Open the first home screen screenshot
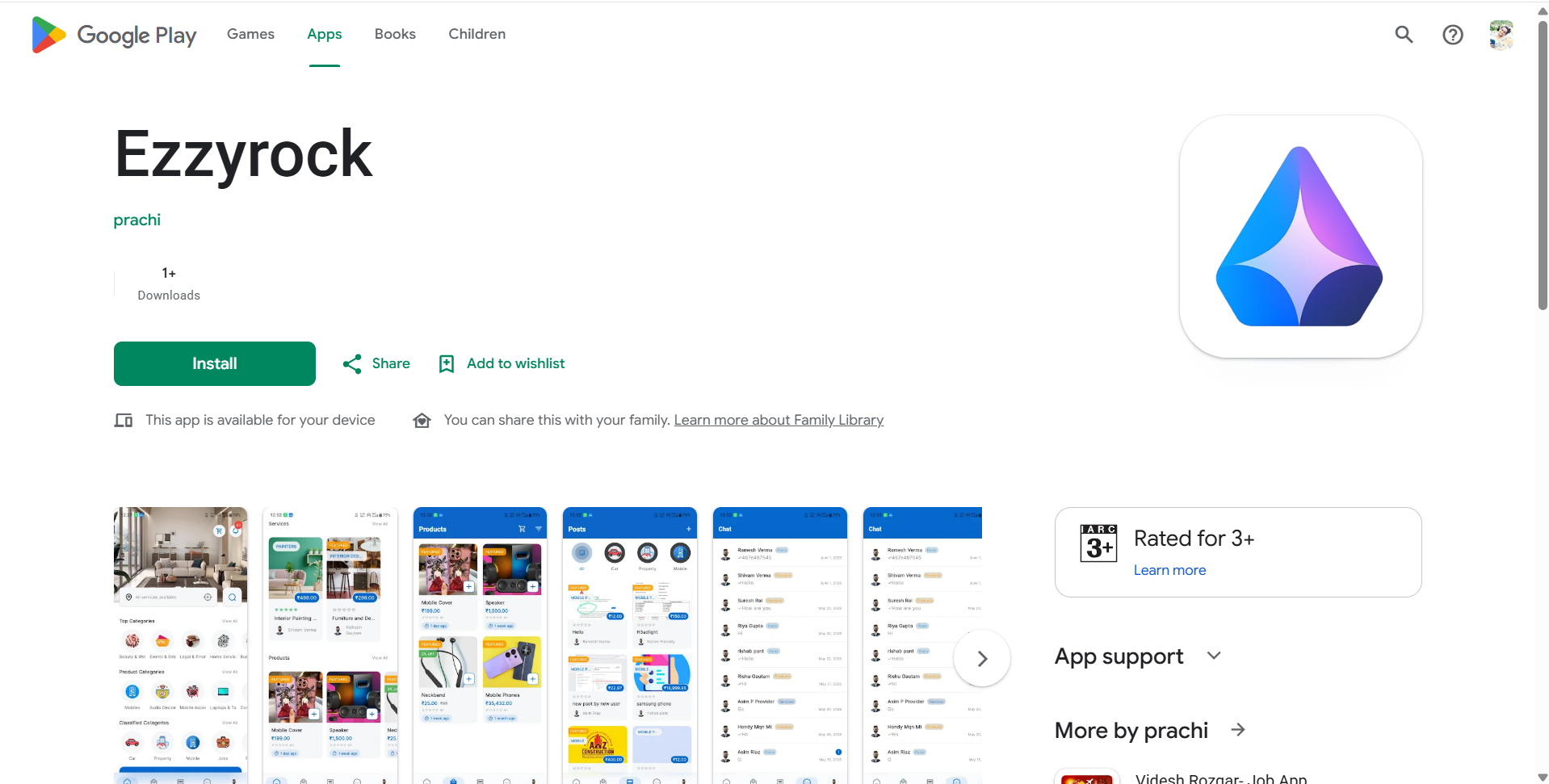 tap(181, 645)
